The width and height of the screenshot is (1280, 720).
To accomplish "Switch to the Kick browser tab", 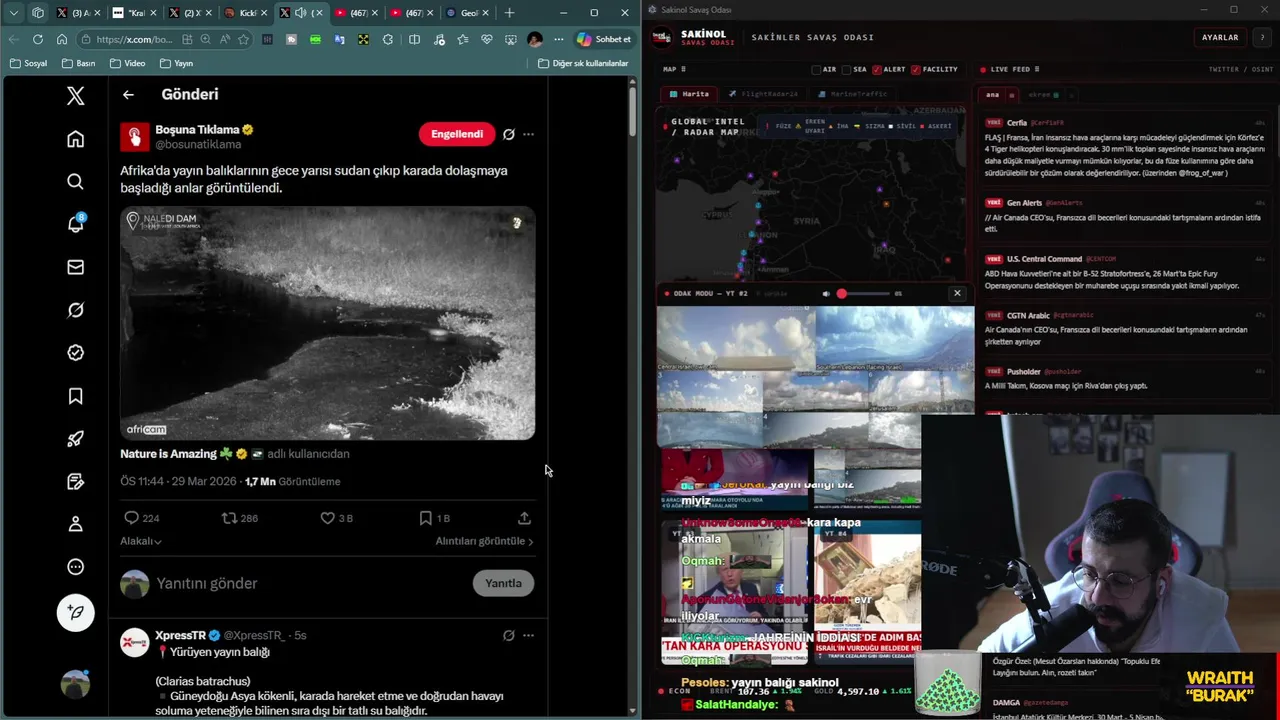I will click(245, 13).
